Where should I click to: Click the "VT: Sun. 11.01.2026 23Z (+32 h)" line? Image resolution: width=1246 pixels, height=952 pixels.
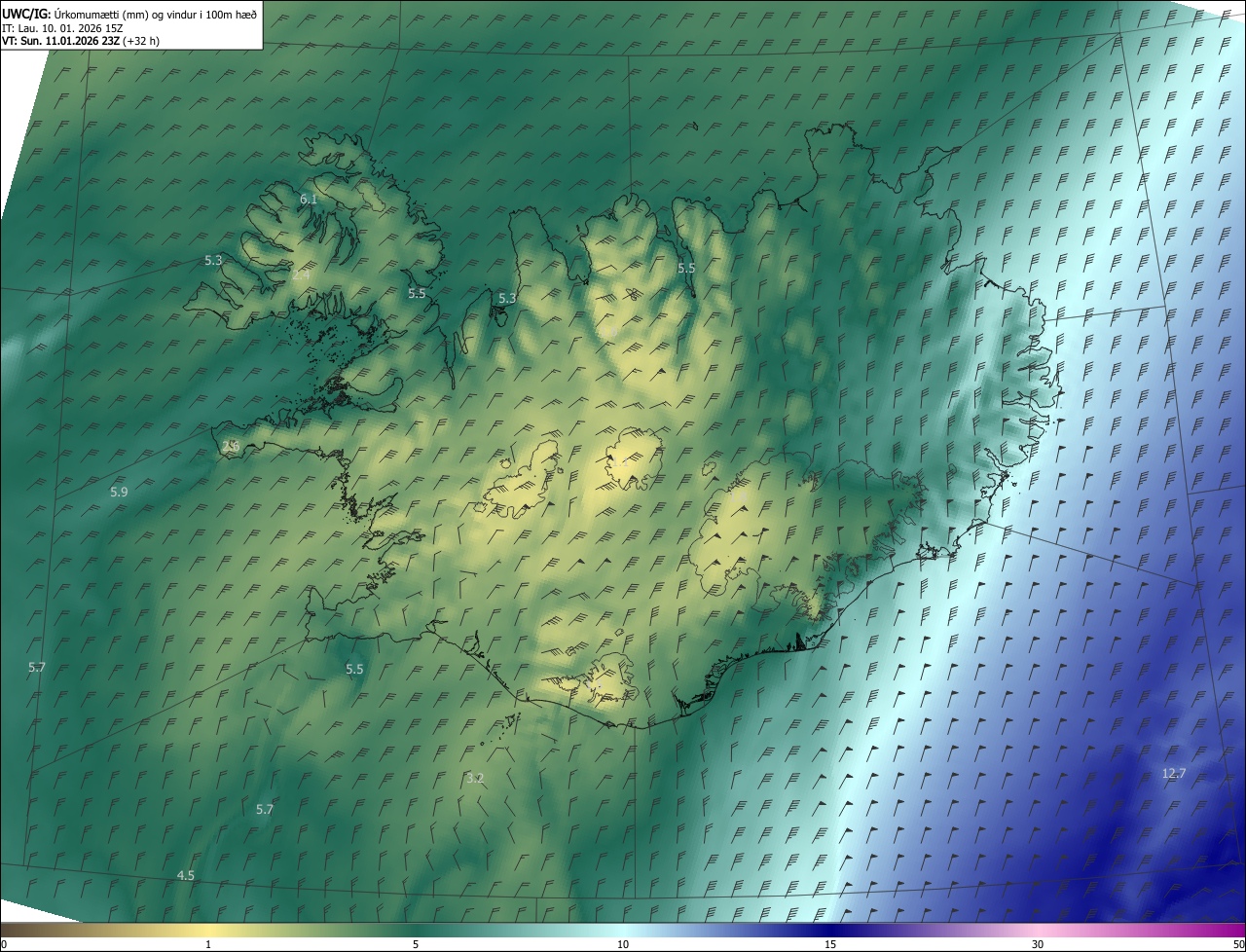point(81,40)
